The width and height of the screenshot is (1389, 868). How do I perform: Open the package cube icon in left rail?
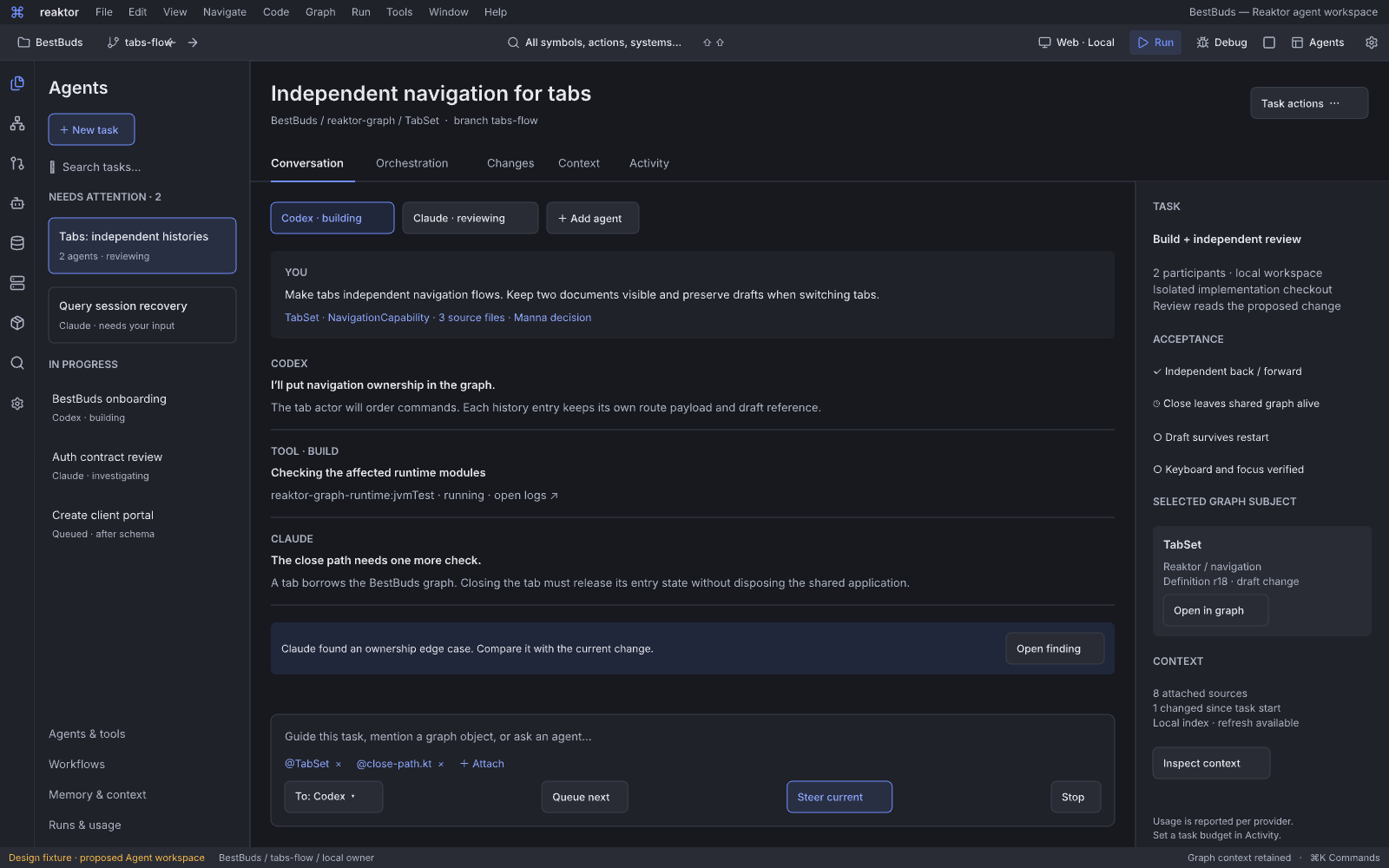17,323
